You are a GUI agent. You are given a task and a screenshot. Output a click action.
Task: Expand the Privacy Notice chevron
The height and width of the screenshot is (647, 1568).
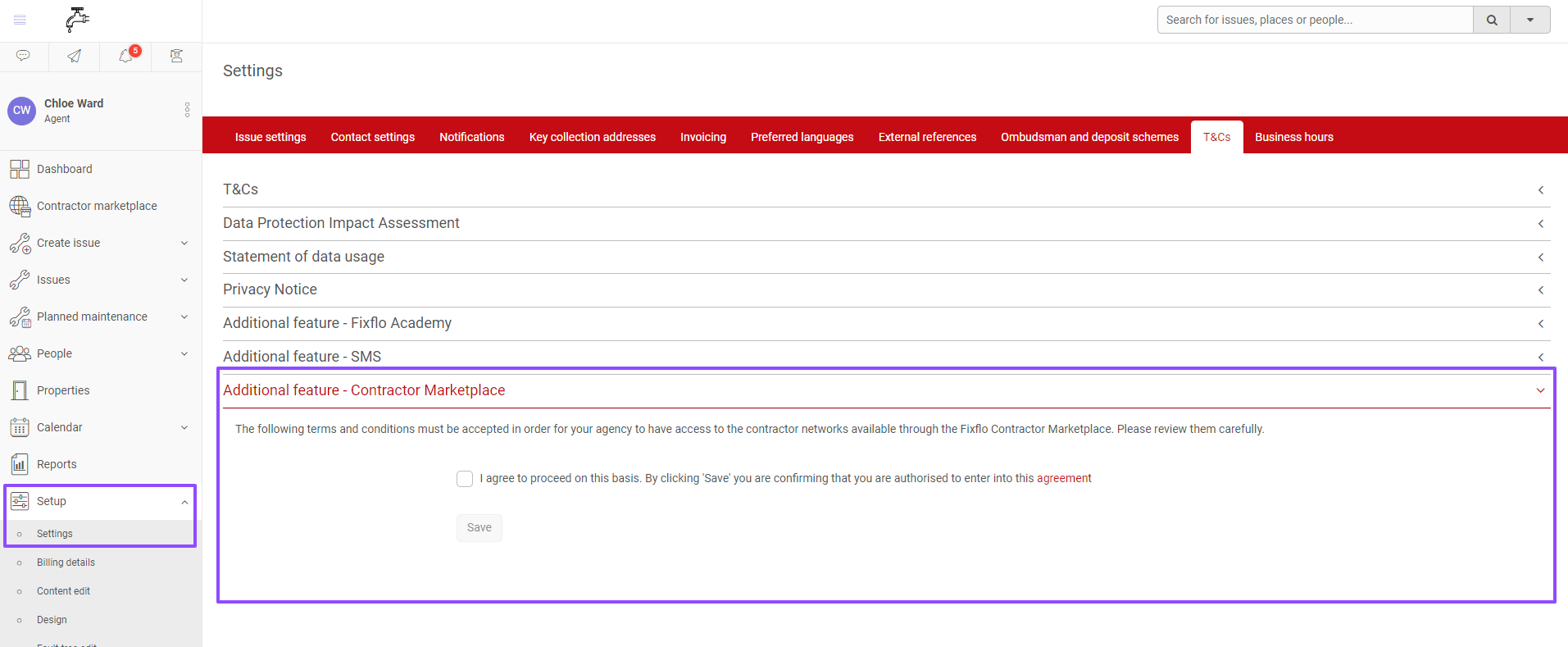[1541, 290]
